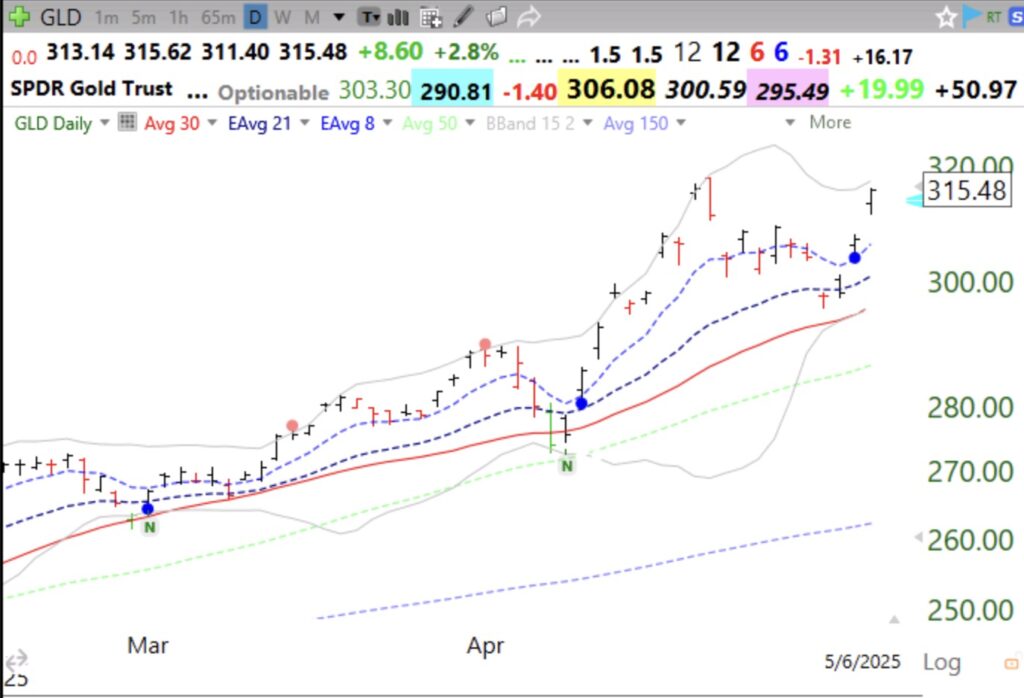Click the +19.99 green value
The width and height of the screenshot is (1024, 698).
coord(882,88)
